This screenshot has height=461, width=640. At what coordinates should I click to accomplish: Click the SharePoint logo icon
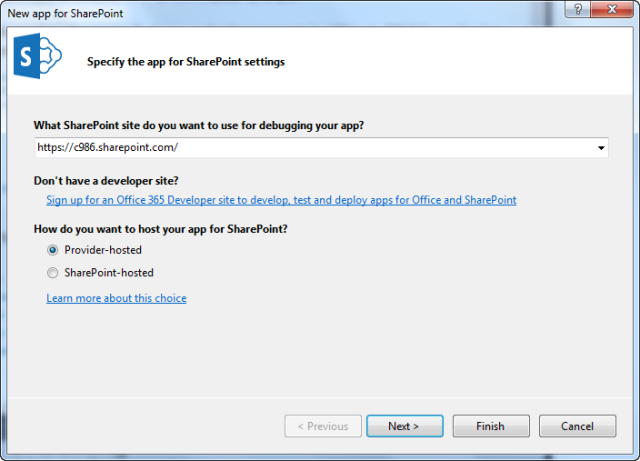(36, 61)
